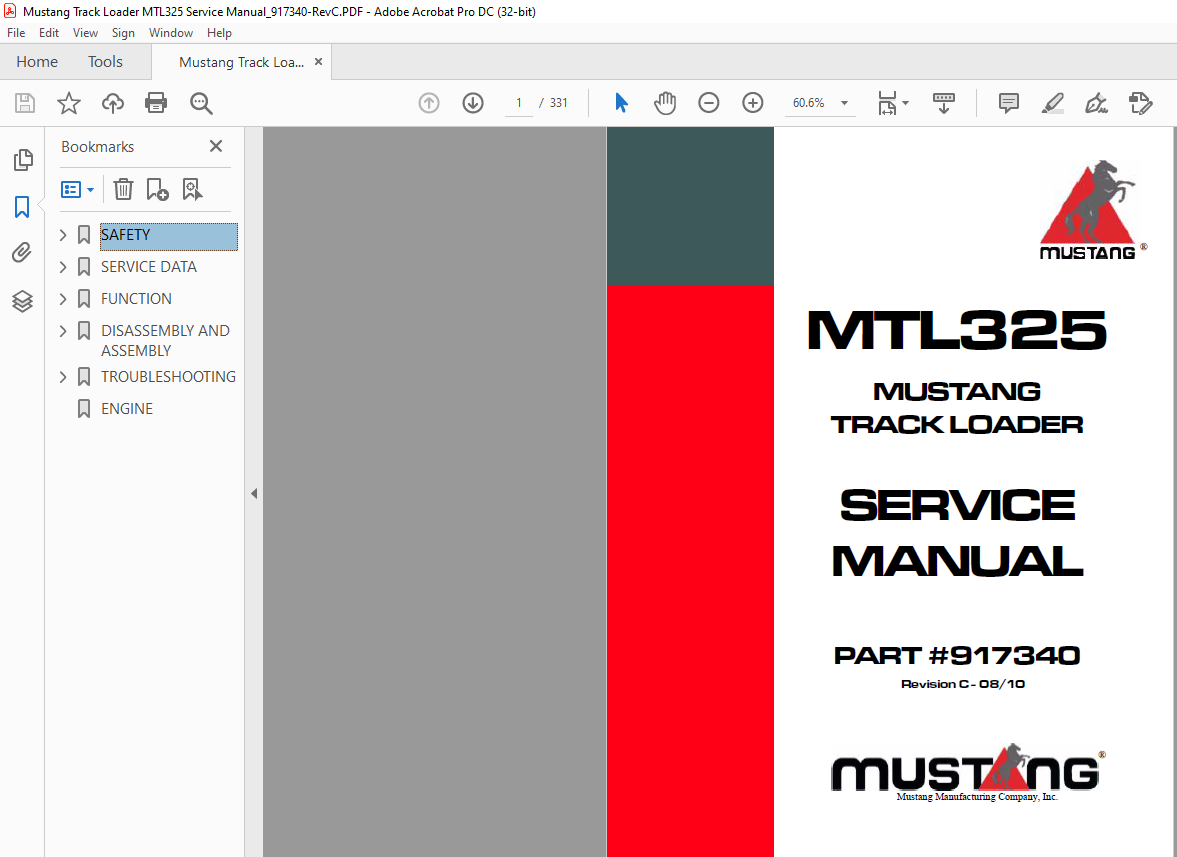The height and width of the screenshot is (857, 1177).
Task: Jump to DISASSEMBLY AND ASSEMBLY bookmark
Action: pos(165,341)
